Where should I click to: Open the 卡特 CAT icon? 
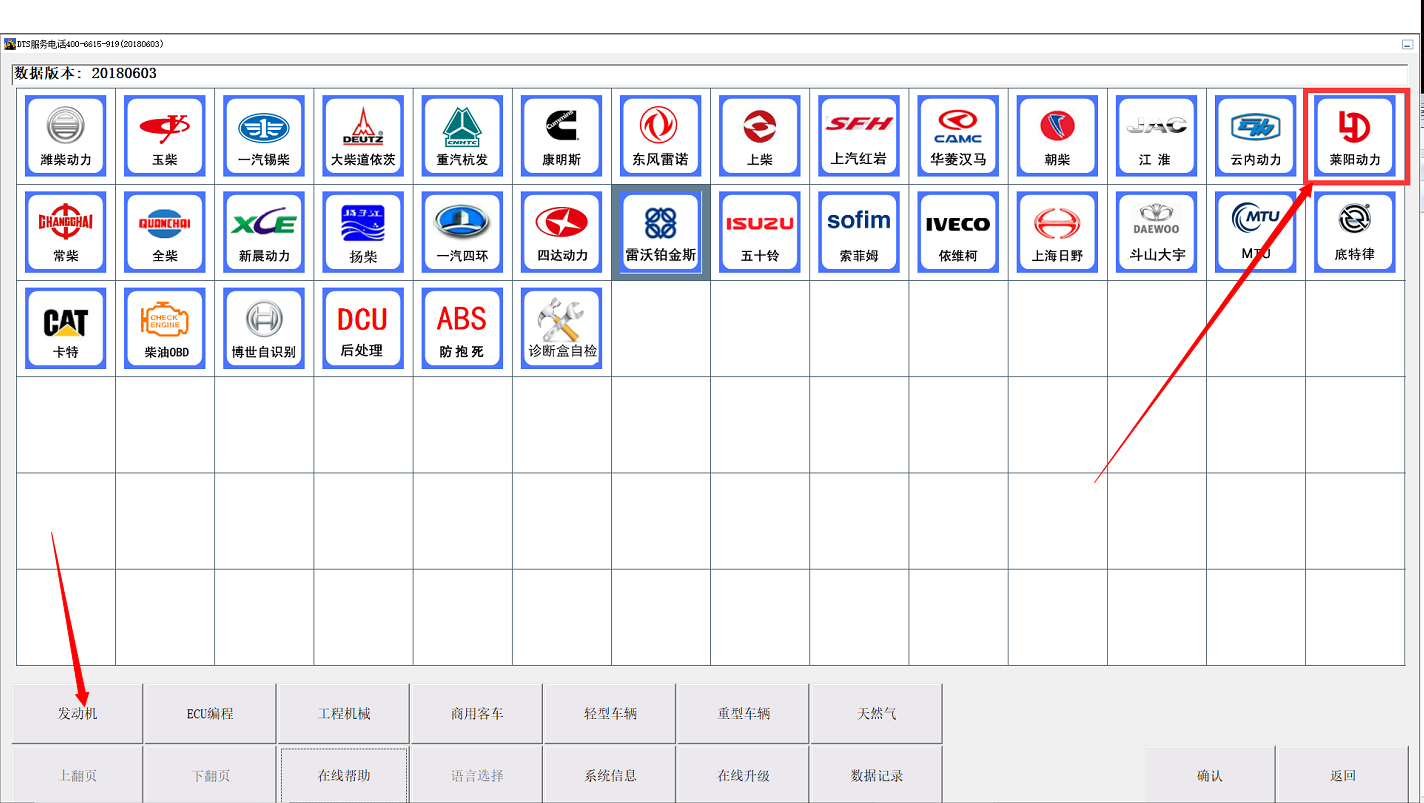point(66,328)
